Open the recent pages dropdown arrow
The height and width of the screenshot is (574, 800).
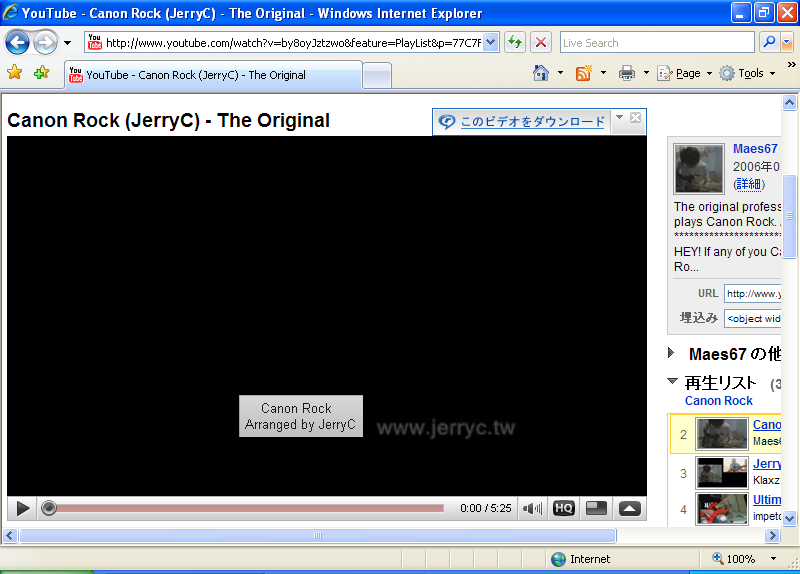coord(67,43)
